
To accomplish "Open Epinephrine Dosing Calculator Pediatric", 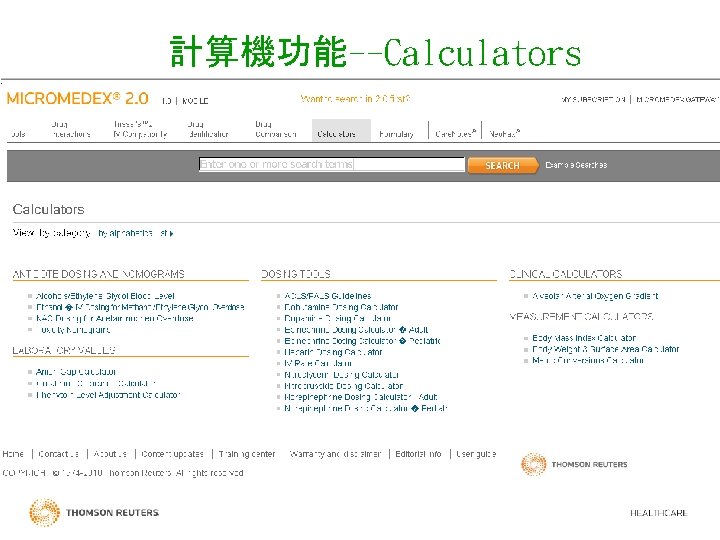I will pyautogui.click(x=362, y=341).
